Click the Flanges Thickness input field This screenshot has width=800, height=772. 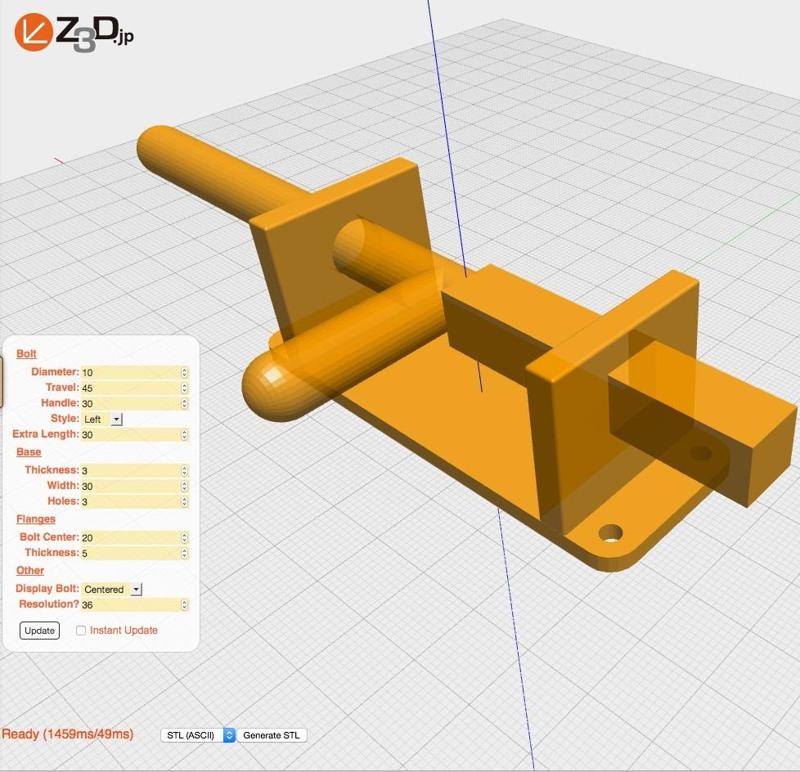click(135, 553)
